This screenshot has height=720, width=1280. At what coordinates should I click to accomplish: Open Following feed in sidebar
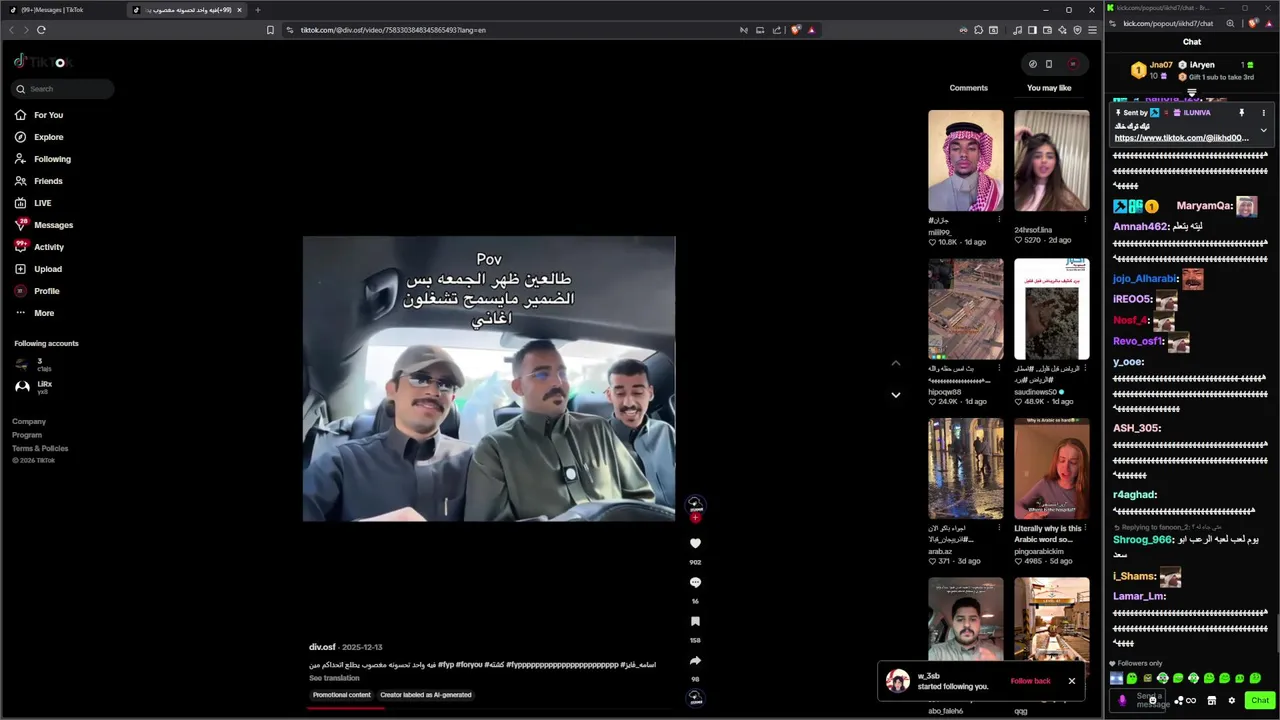(43, 159)
